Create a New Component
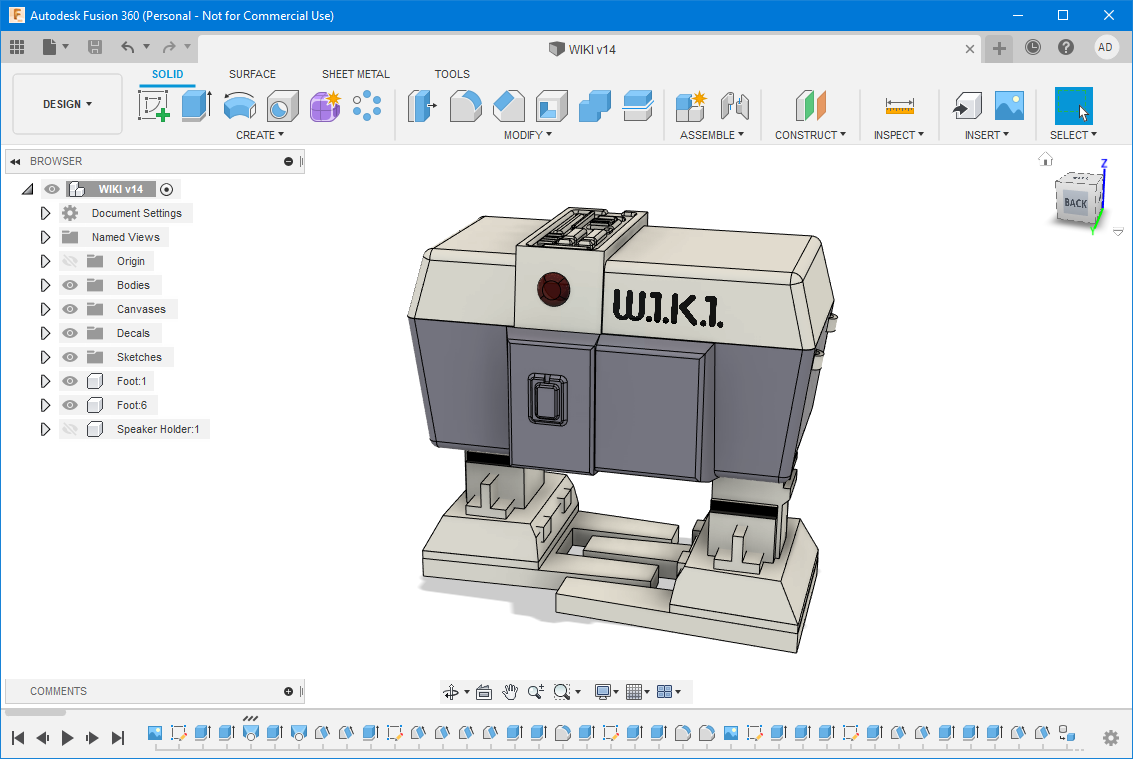 [x=691, y=106]
